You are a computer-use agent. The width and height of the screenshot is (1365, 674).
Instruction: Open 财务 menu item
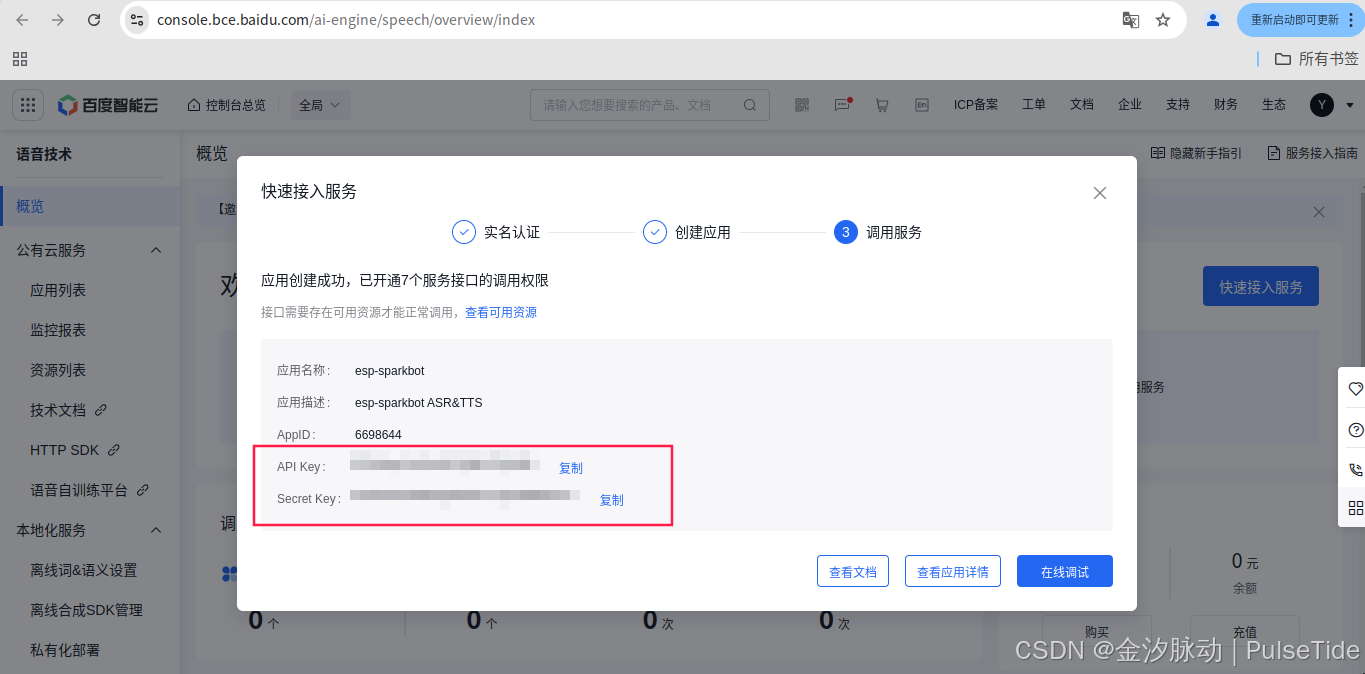pos(1226,105)
